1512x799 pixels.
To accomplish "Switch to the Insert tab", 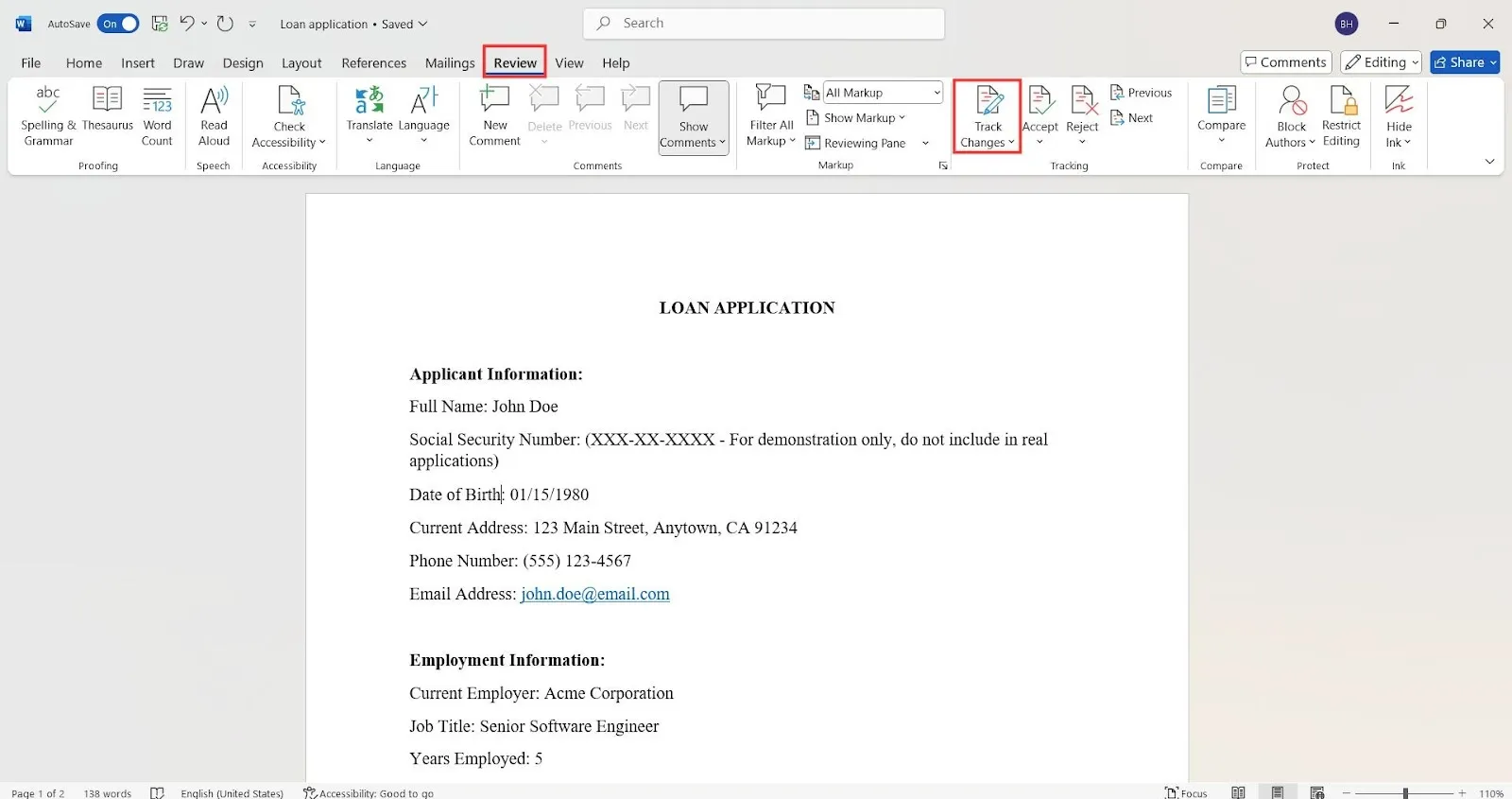I will click(x=138, y=62).
